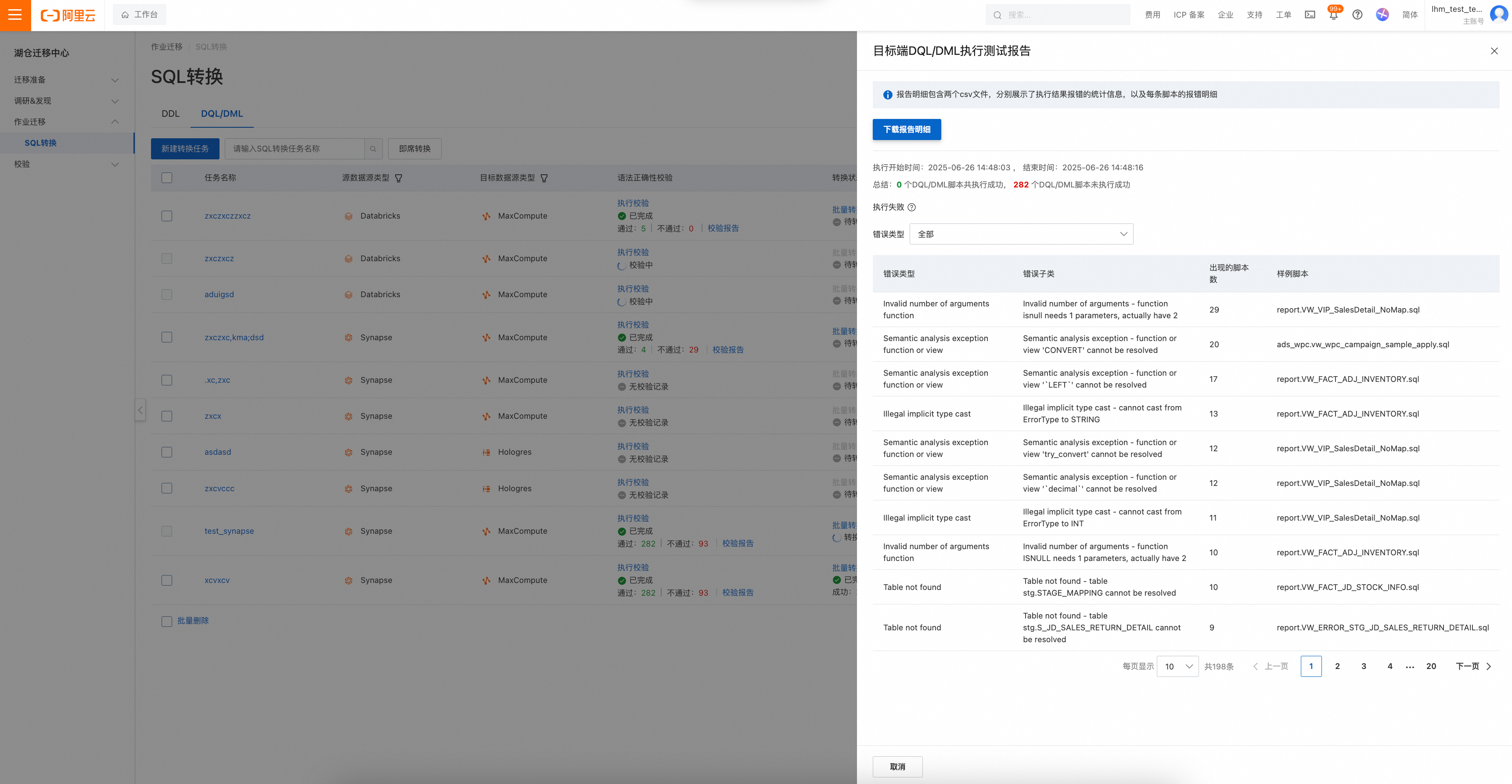Screen dimensions: 1512x784
Task: Open the 工单 top menu
Action: click(1283, 14)
